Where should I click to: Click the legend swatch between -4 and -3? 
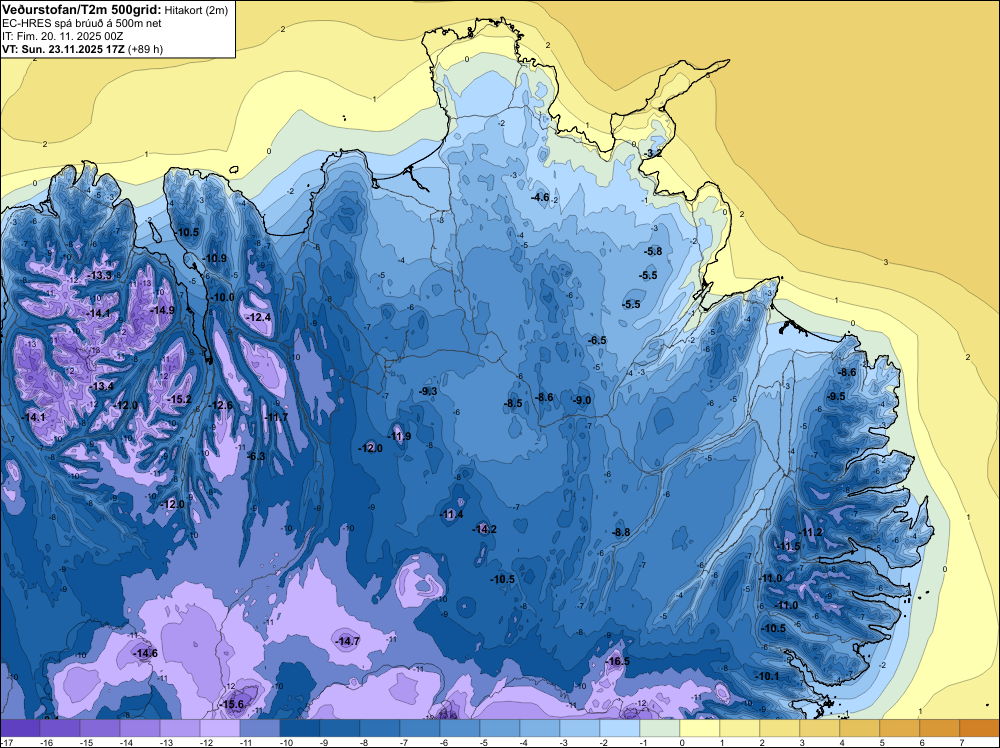[x=540, y=728]
